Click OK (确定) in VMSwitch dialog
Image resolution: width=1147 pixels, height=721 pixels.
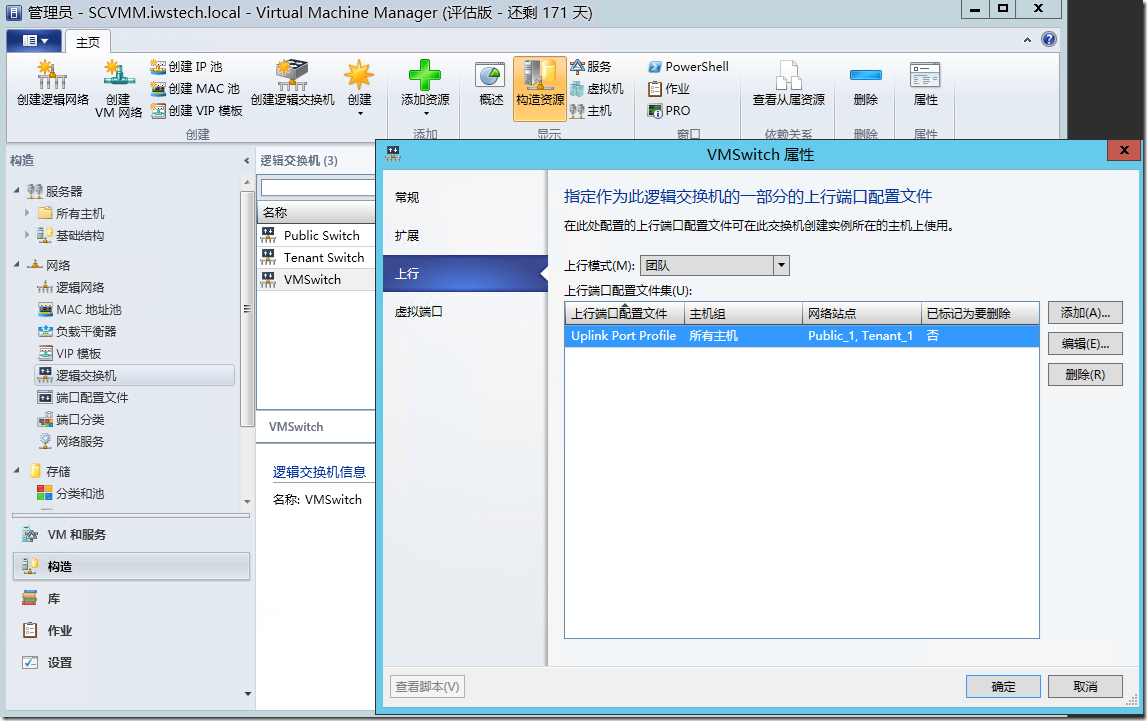[1003, 687]
